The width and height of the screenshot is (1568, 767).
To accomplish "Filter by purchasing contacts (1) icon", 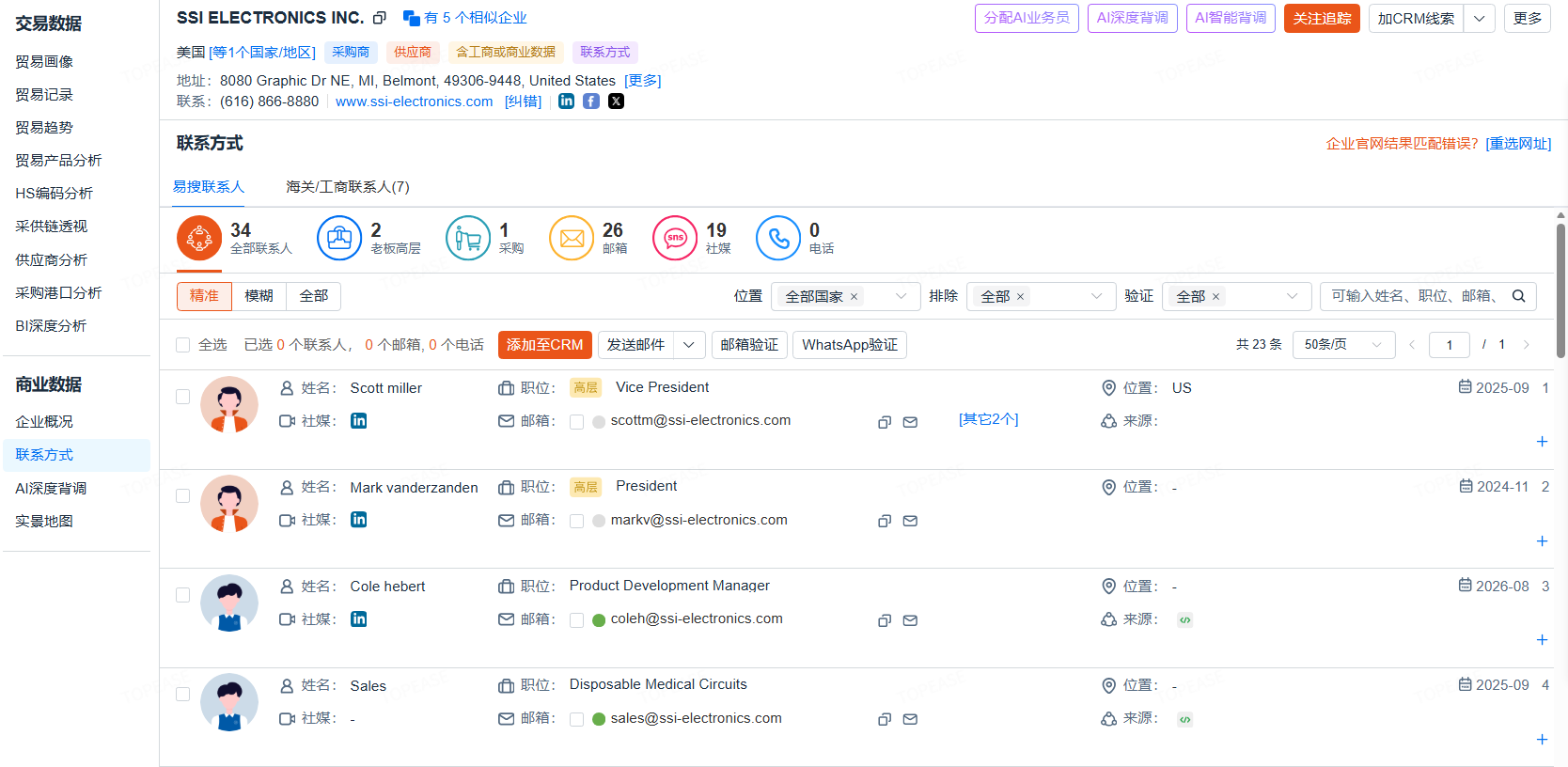I will coord(468,238).
